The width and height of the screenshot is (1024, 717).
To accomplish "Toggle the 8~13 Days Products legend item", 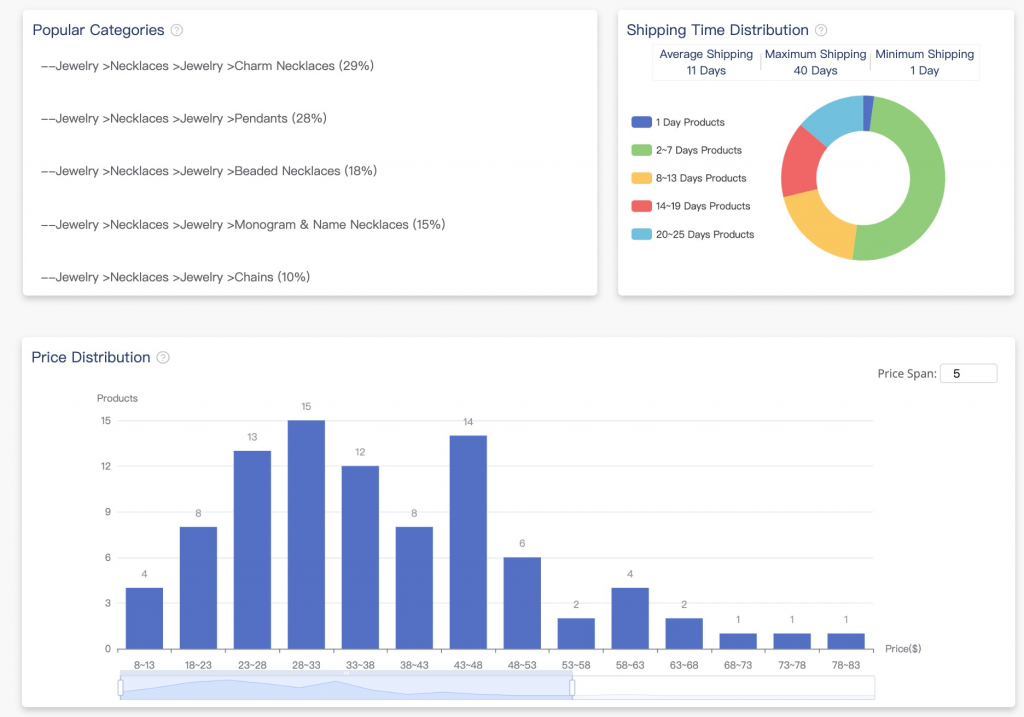I will click(688, 178).
